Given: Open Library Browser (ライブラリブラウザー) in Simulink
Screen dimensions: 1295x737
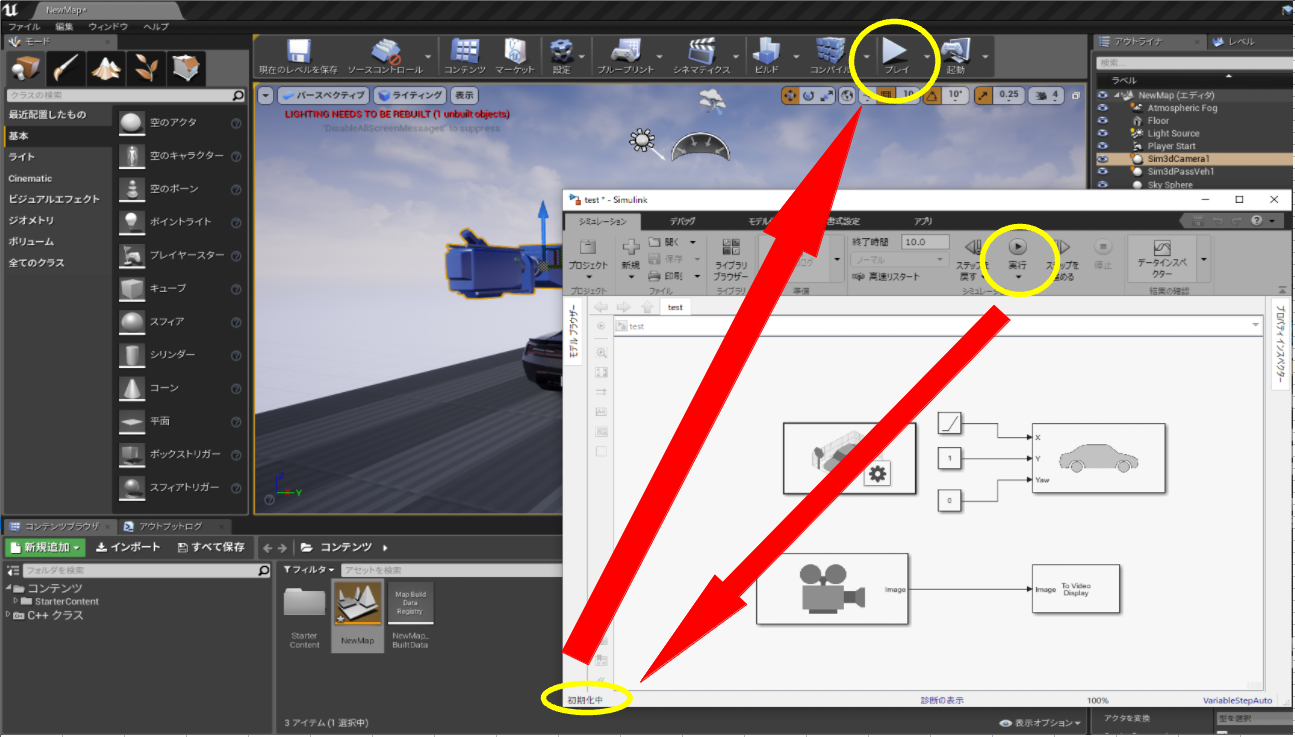Looking at the screenshot, I should pos(731,259).
